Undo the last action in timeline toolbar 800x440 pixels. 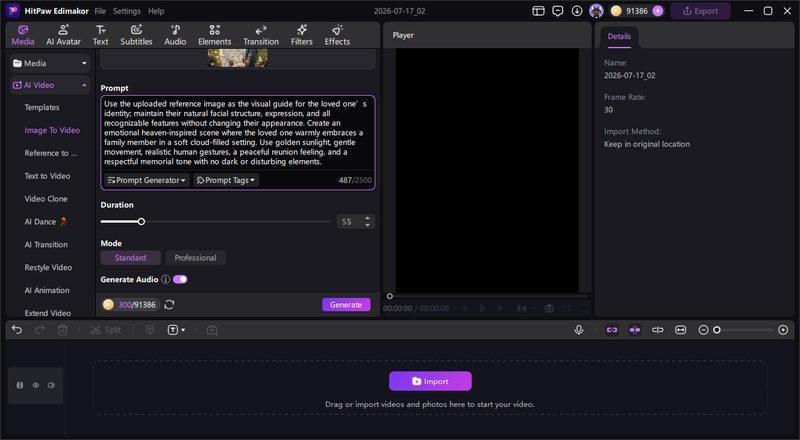click(x=17, y=330)
